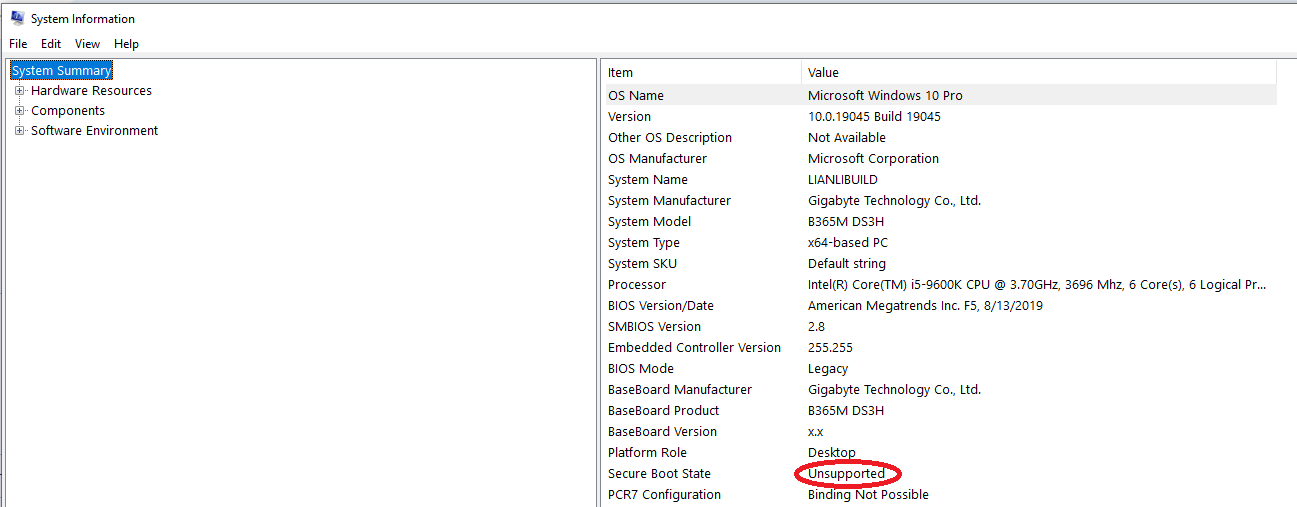Open the View menu
1297x507 pixels.
coord(88,44)
